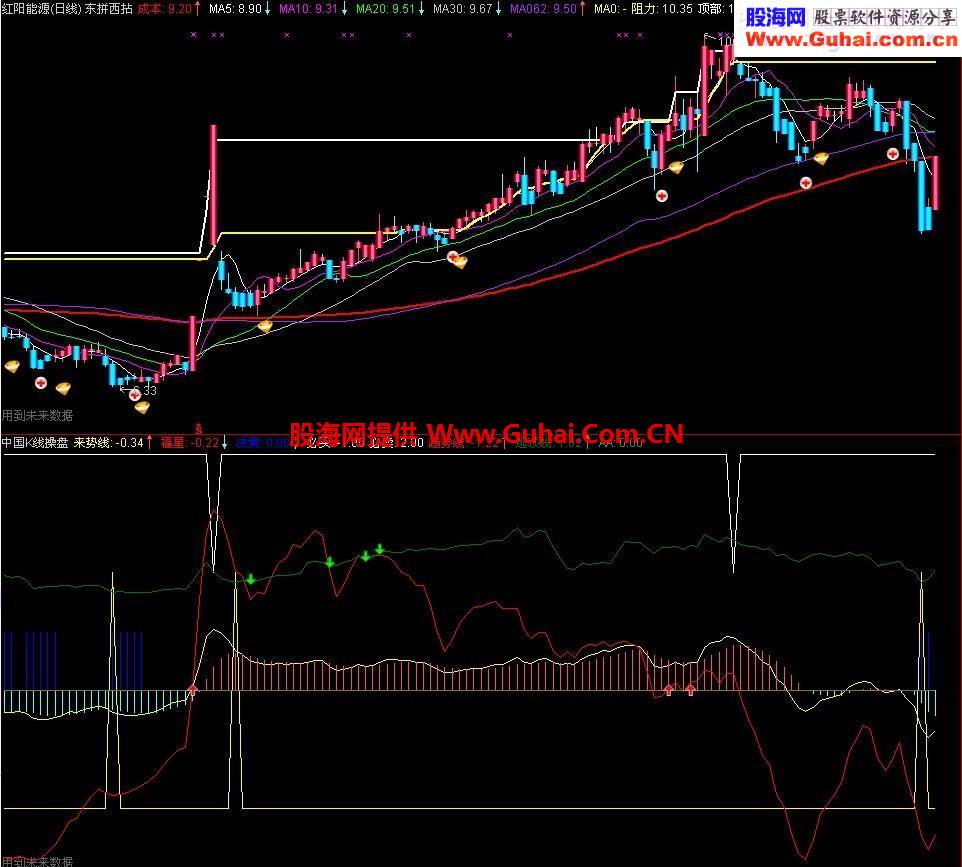The width and height of the screenshot is (962, 867).
Task: Click the 用到未来数据 notice in the main chart
Action: pyautogui.click(x=37, y=416)
